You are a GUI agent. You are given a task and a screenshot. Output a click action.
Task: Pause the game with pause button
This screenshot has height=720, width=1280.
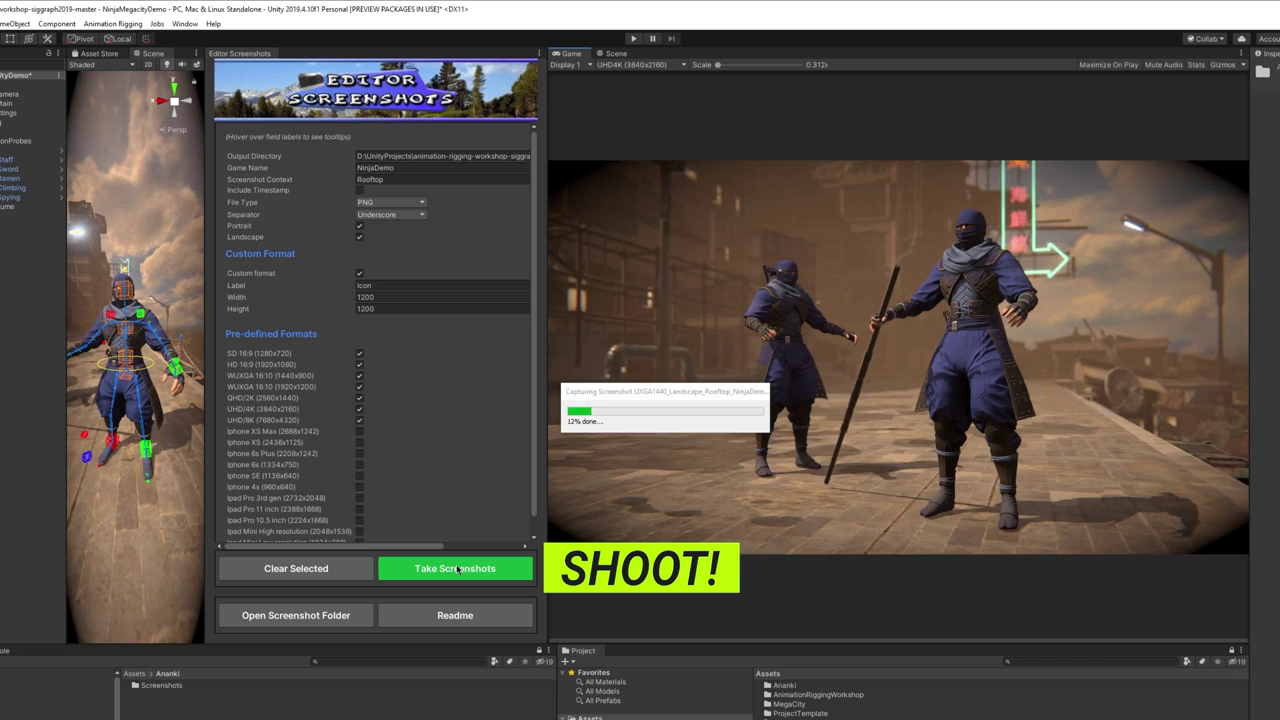652,39
